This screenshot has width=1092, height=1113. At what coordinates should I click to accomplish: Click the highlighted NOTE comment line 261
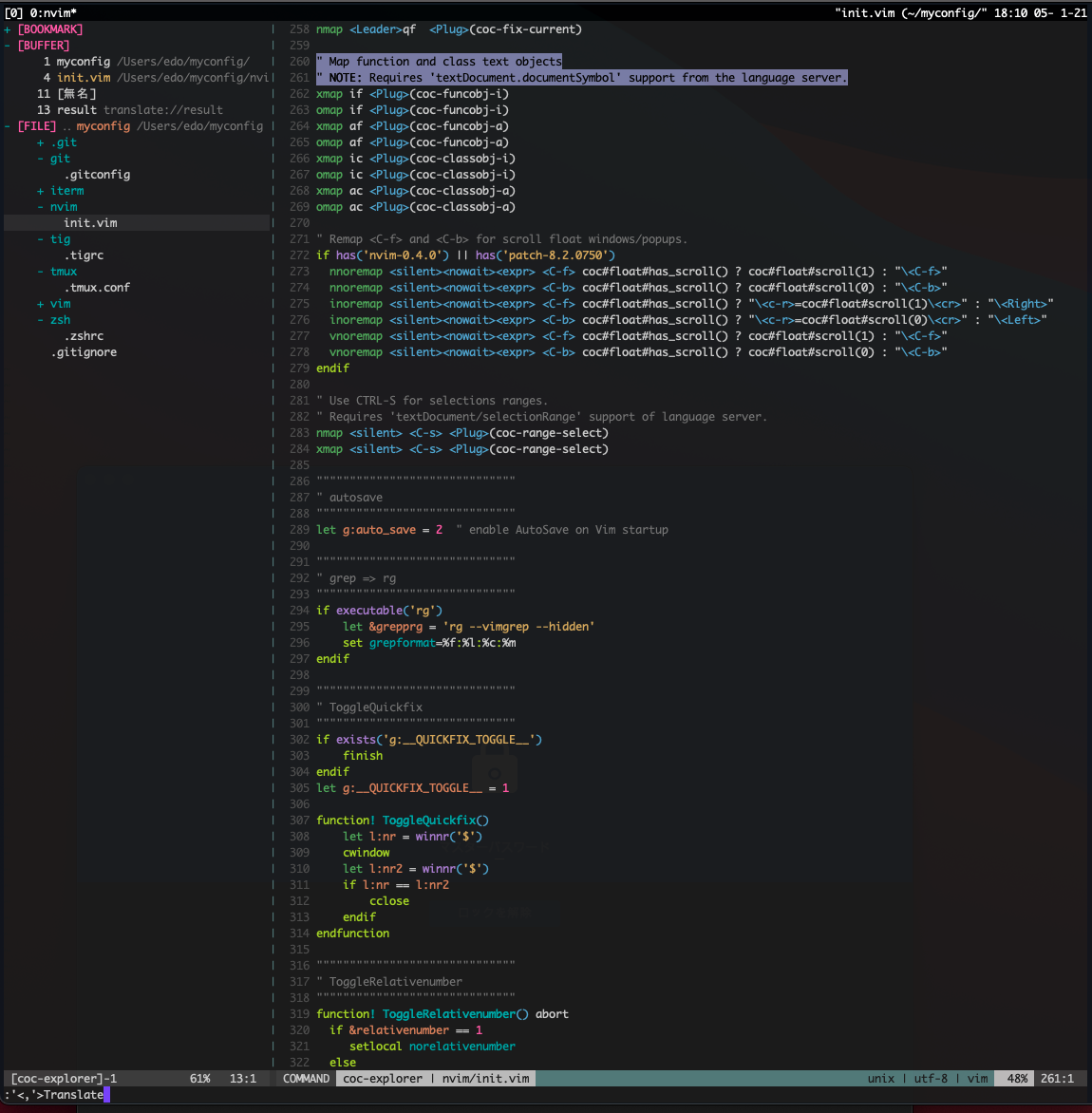click(582, 78)
